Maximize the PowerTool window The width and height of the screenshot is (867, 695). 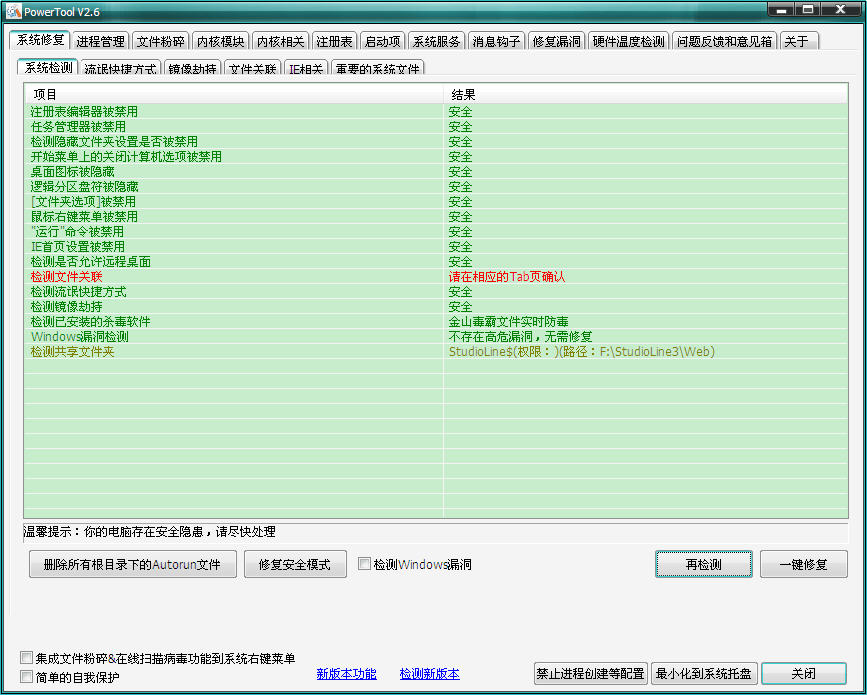tap(808, 9)
